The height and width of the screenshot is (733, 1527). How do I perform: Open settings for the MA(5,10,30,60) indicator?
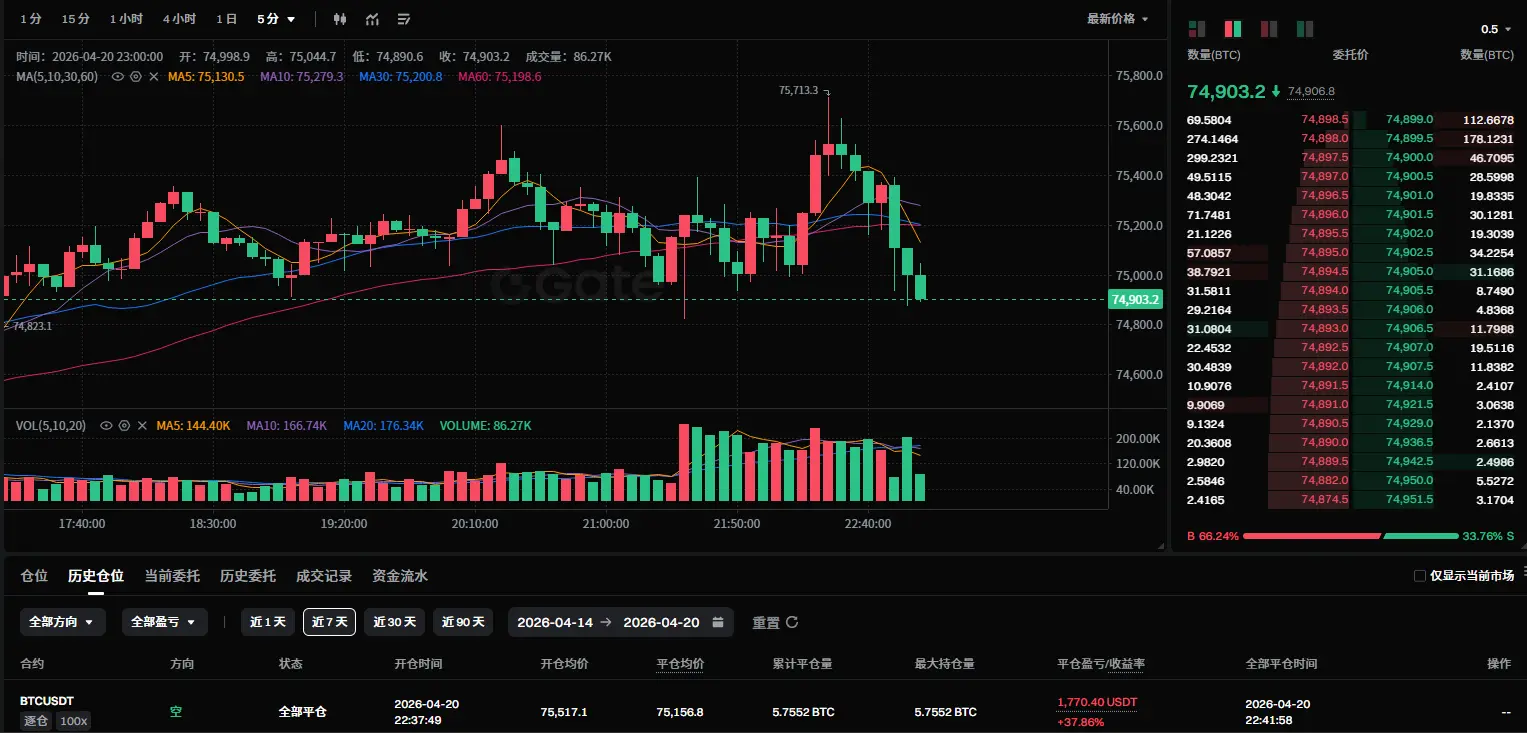click(x=135, y=76)
